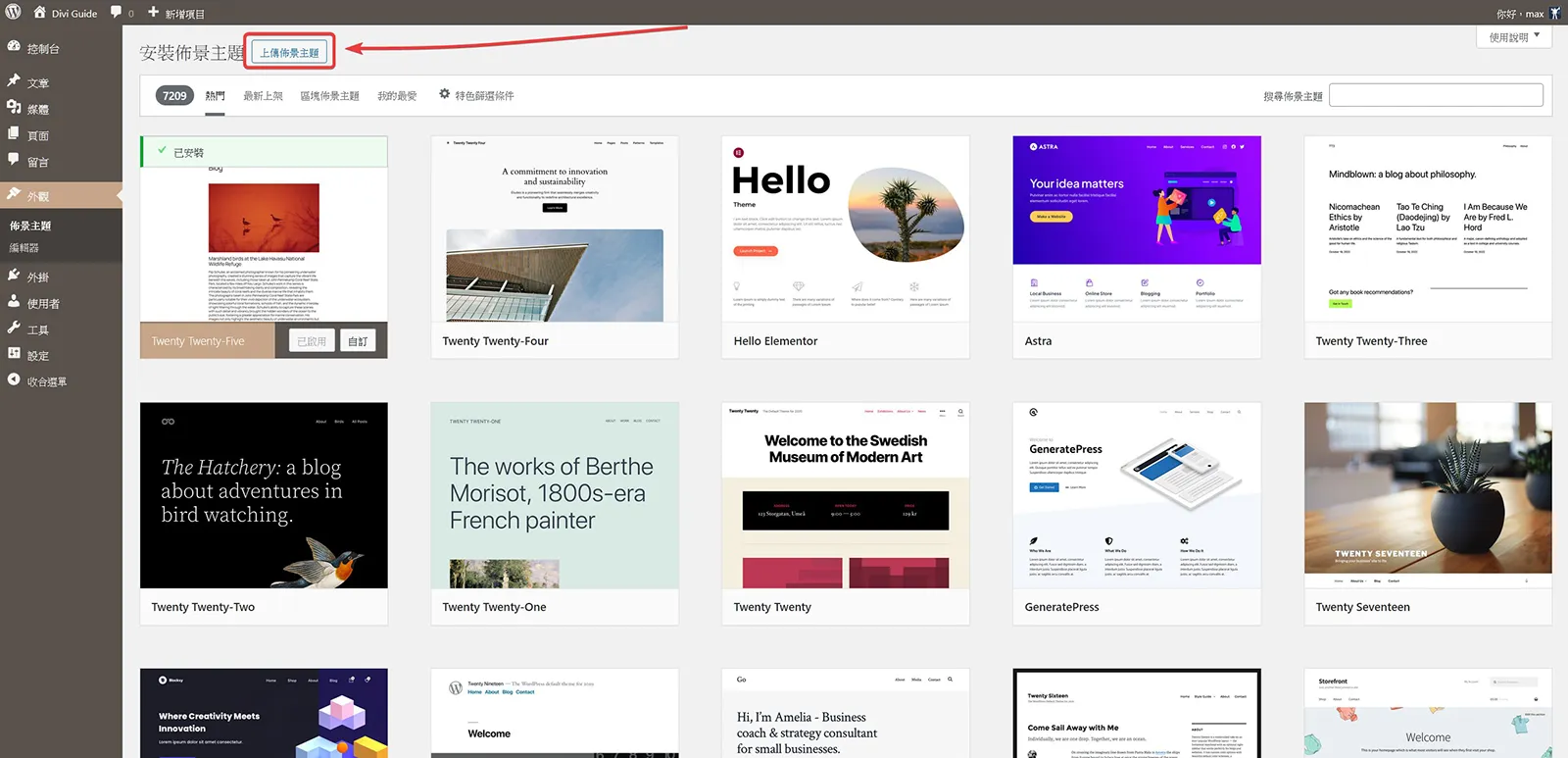The height and width of the screenshot is (758, 1568).
Task: Focus the search themes input field
Action: [x=1436, y=95]
